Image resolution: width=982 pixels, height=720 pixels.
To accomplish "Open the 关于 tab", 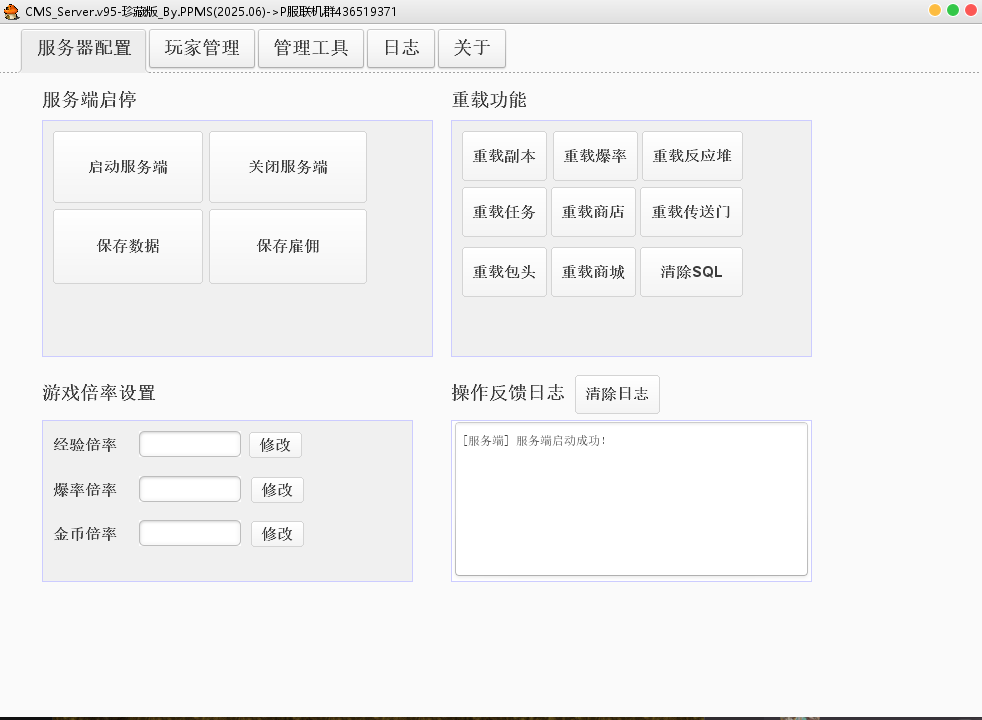I will coord(472,48).
